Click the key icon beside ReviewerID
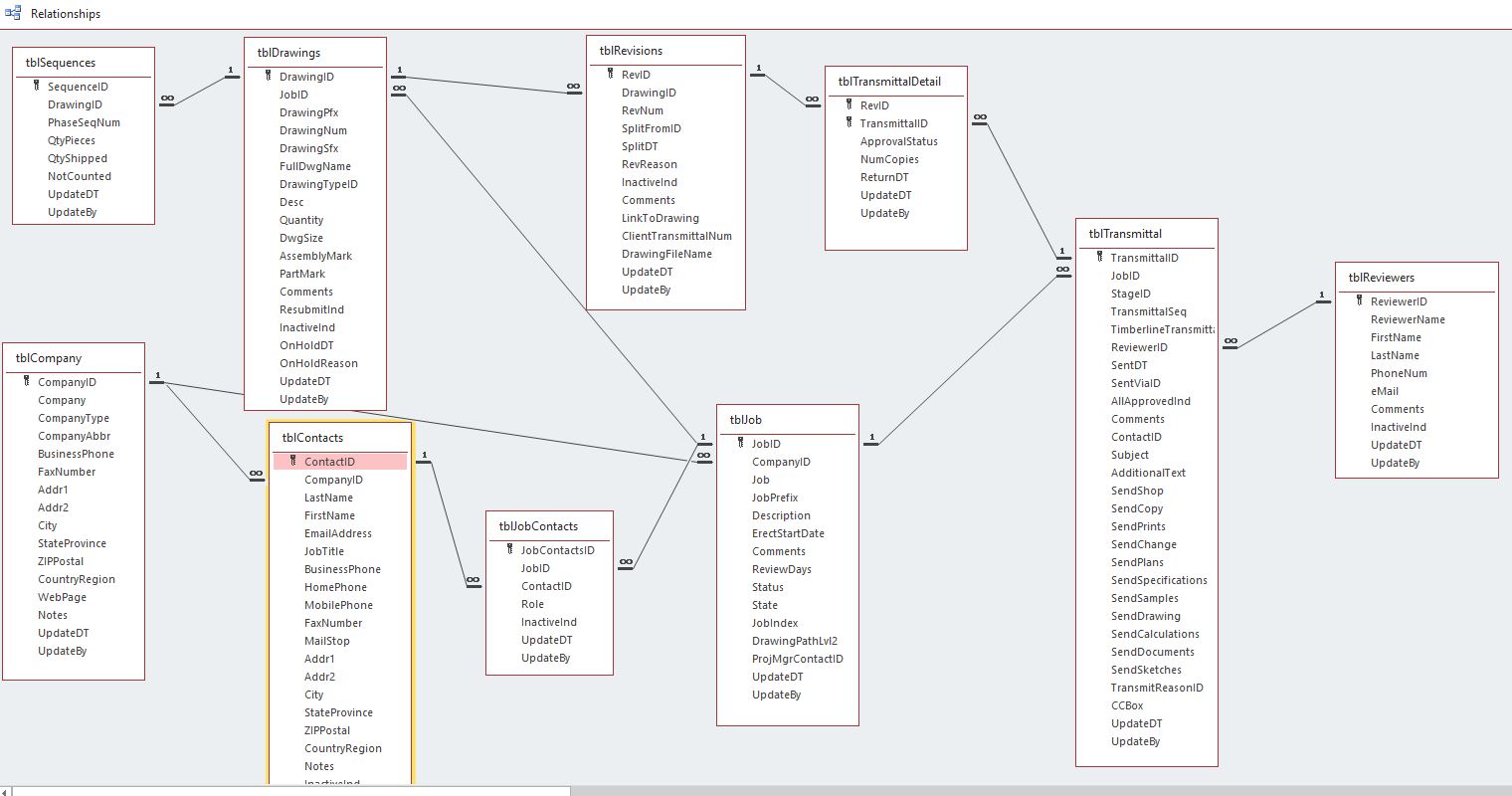 click(x=1359, y=301)
